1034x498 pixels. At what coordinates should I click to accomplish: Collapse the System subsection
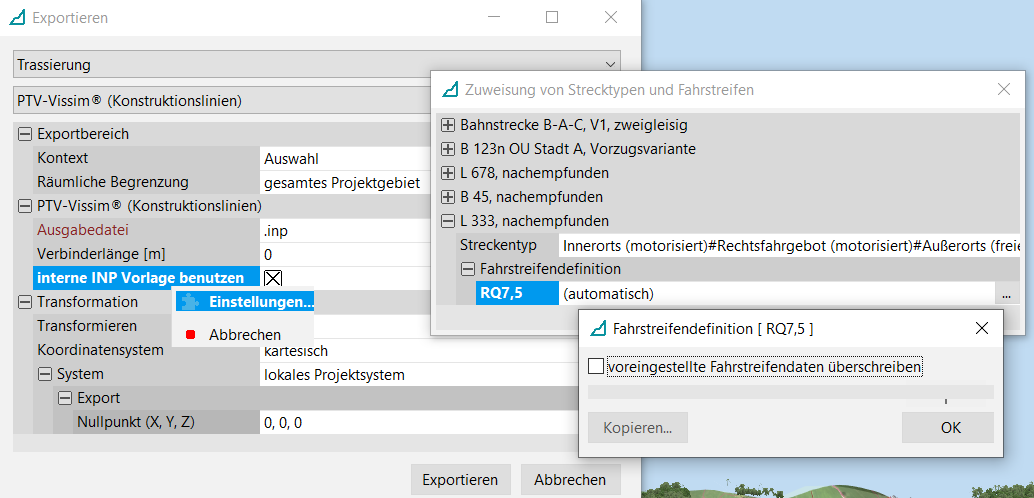tap(45, 374)
